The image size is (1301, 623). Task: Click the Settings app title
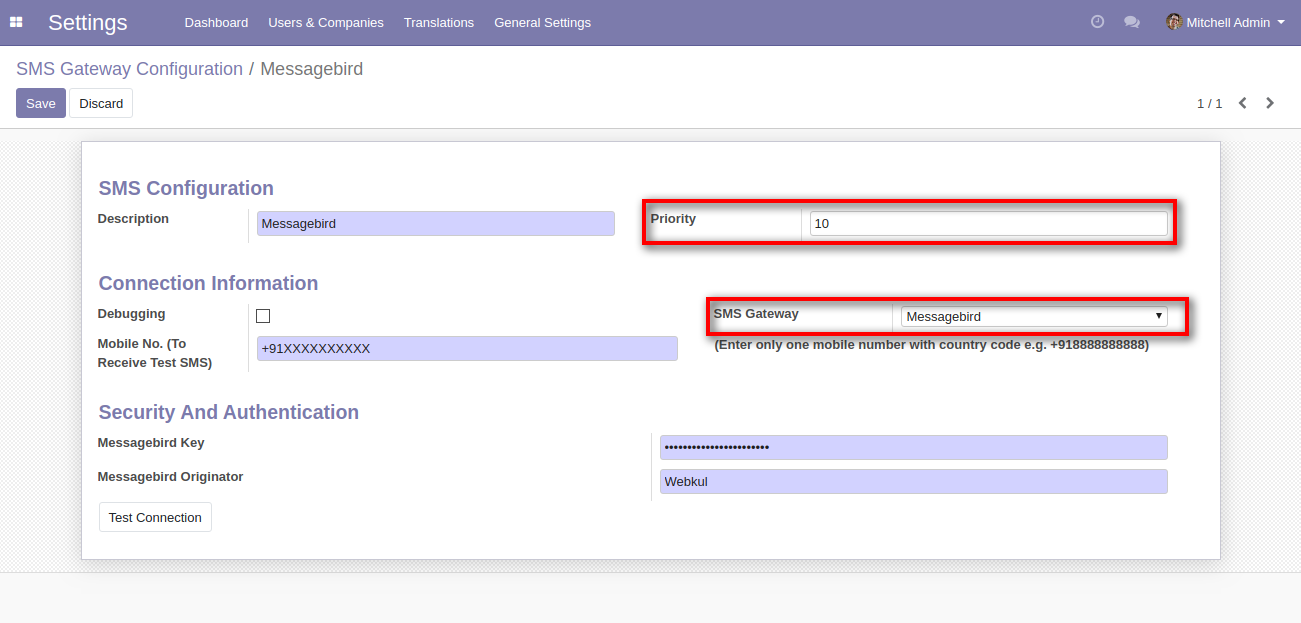[x=88, y=22]
